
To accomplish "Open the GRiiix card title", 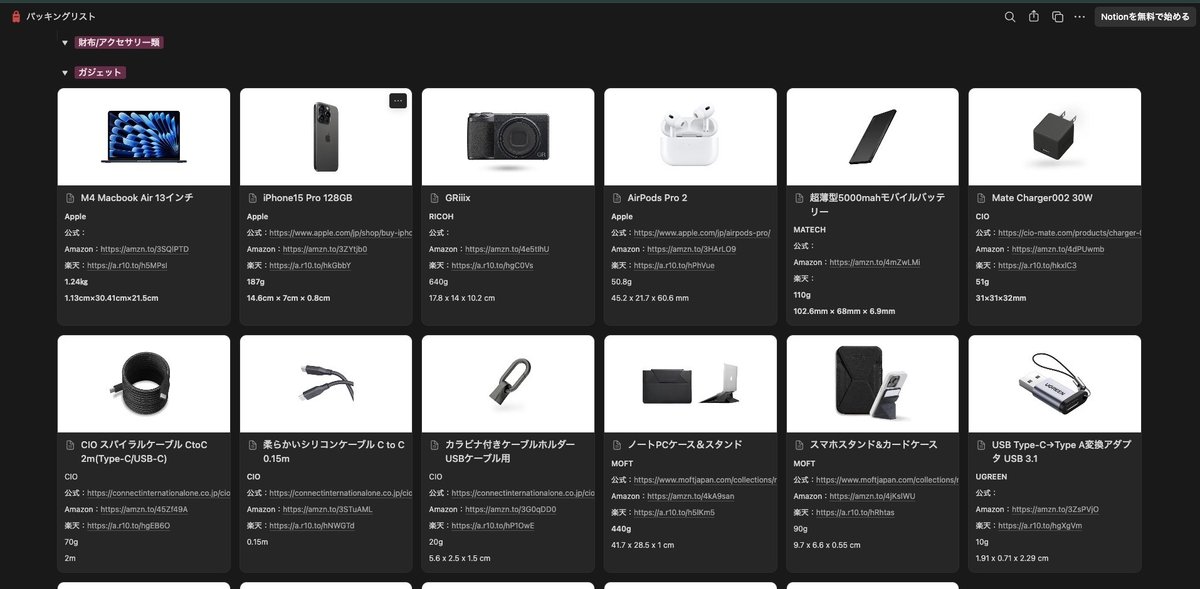I will (x=458, y=198).
